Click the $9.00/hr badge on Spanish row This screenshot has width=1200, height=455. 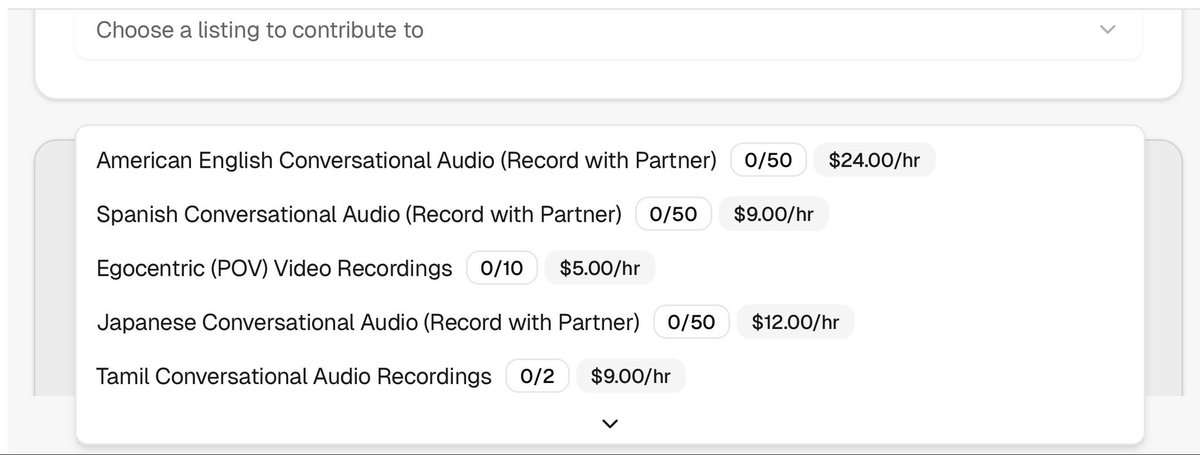pyautogui.click(x=774, y=214)
